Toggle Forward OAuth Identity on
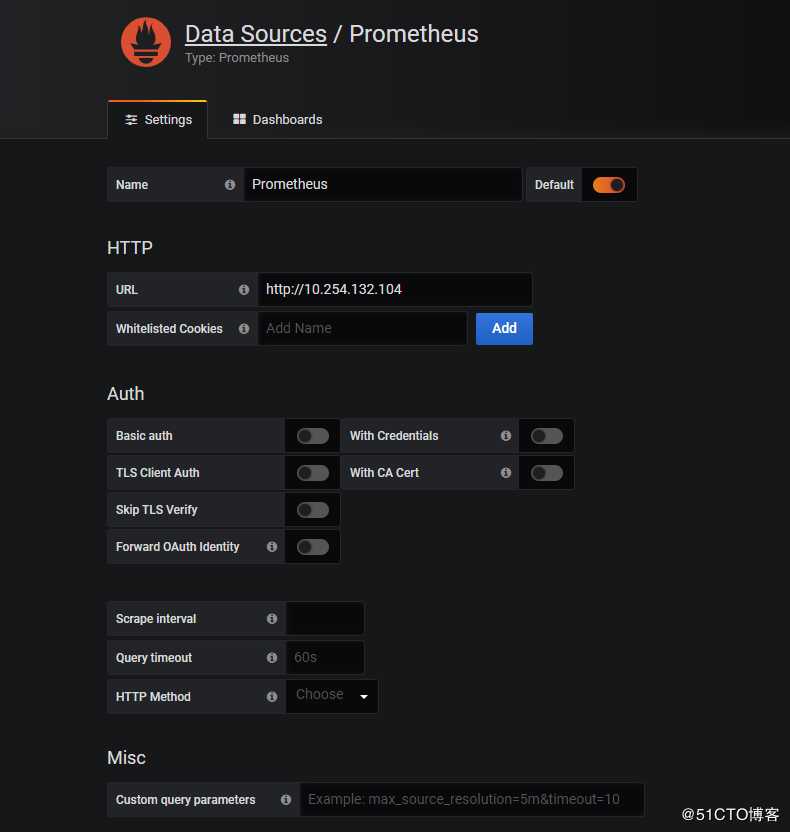The image size is (790, 832). point(313,547)
